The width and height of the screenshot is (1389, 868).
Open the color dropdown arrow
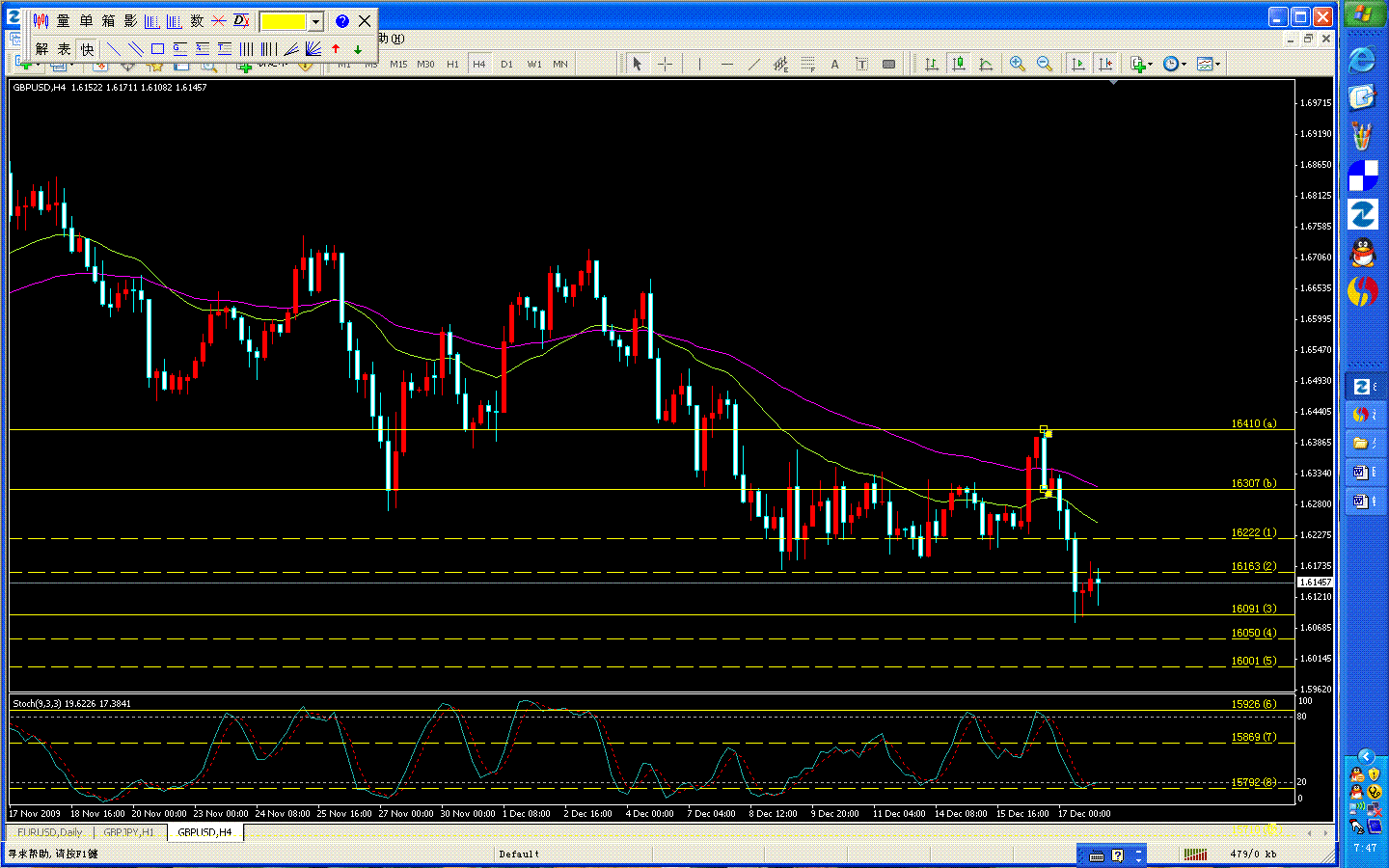315,21
